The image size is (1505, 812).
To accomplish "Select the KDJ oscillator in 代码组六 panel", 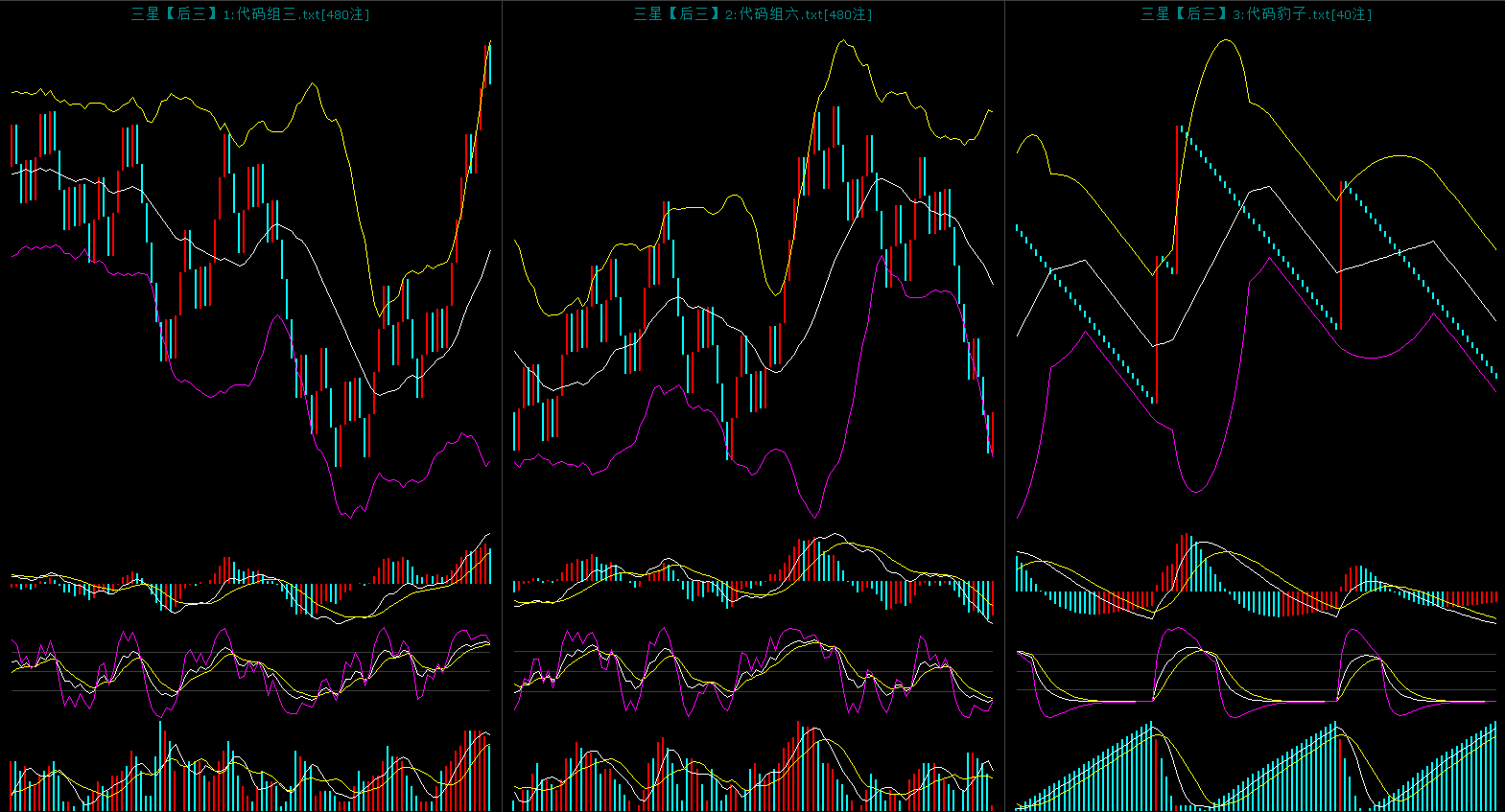I will tap(753, 669).
